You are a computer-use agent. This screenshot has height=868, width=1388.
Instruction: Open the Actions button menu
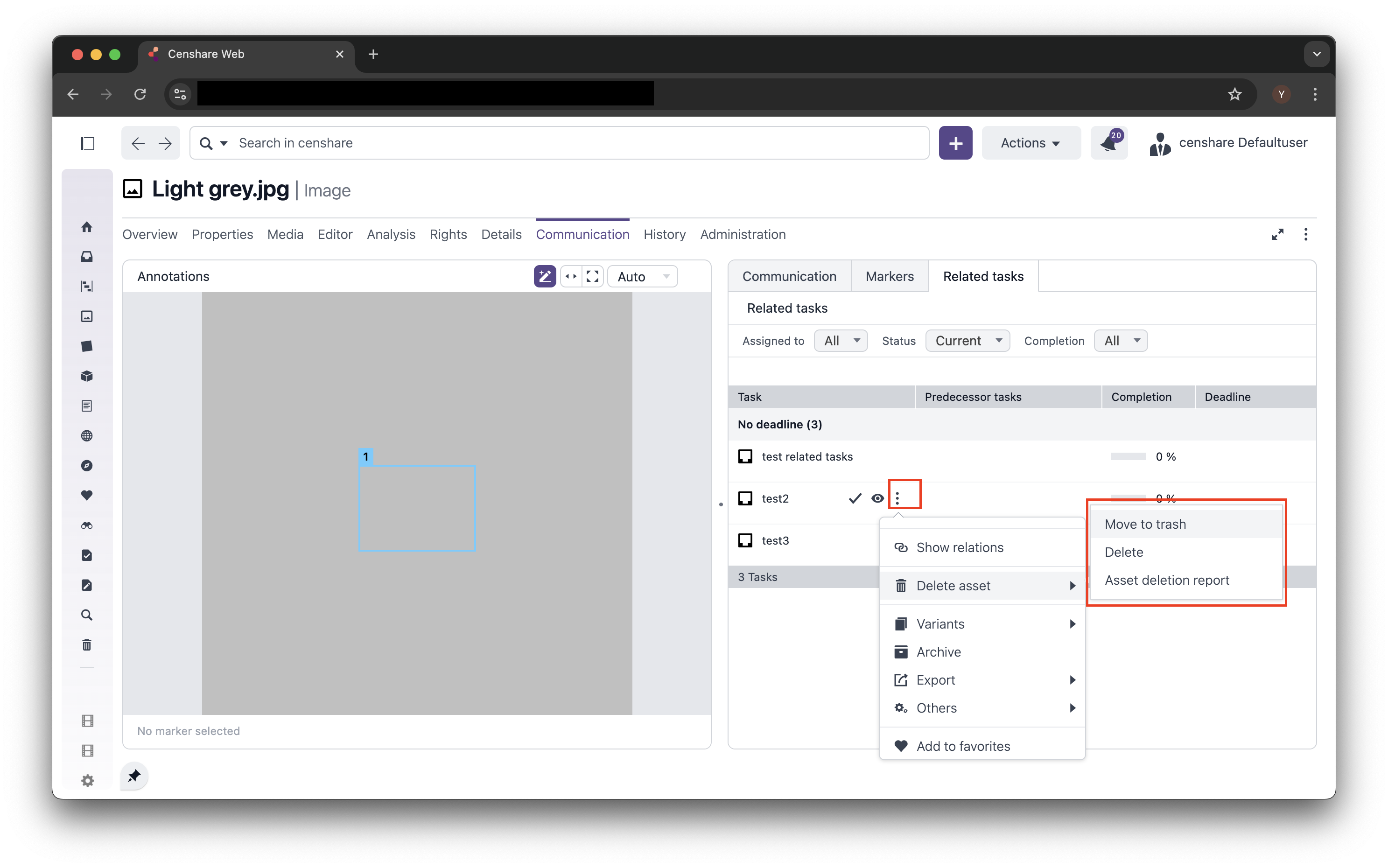(x=1030, y=143)
